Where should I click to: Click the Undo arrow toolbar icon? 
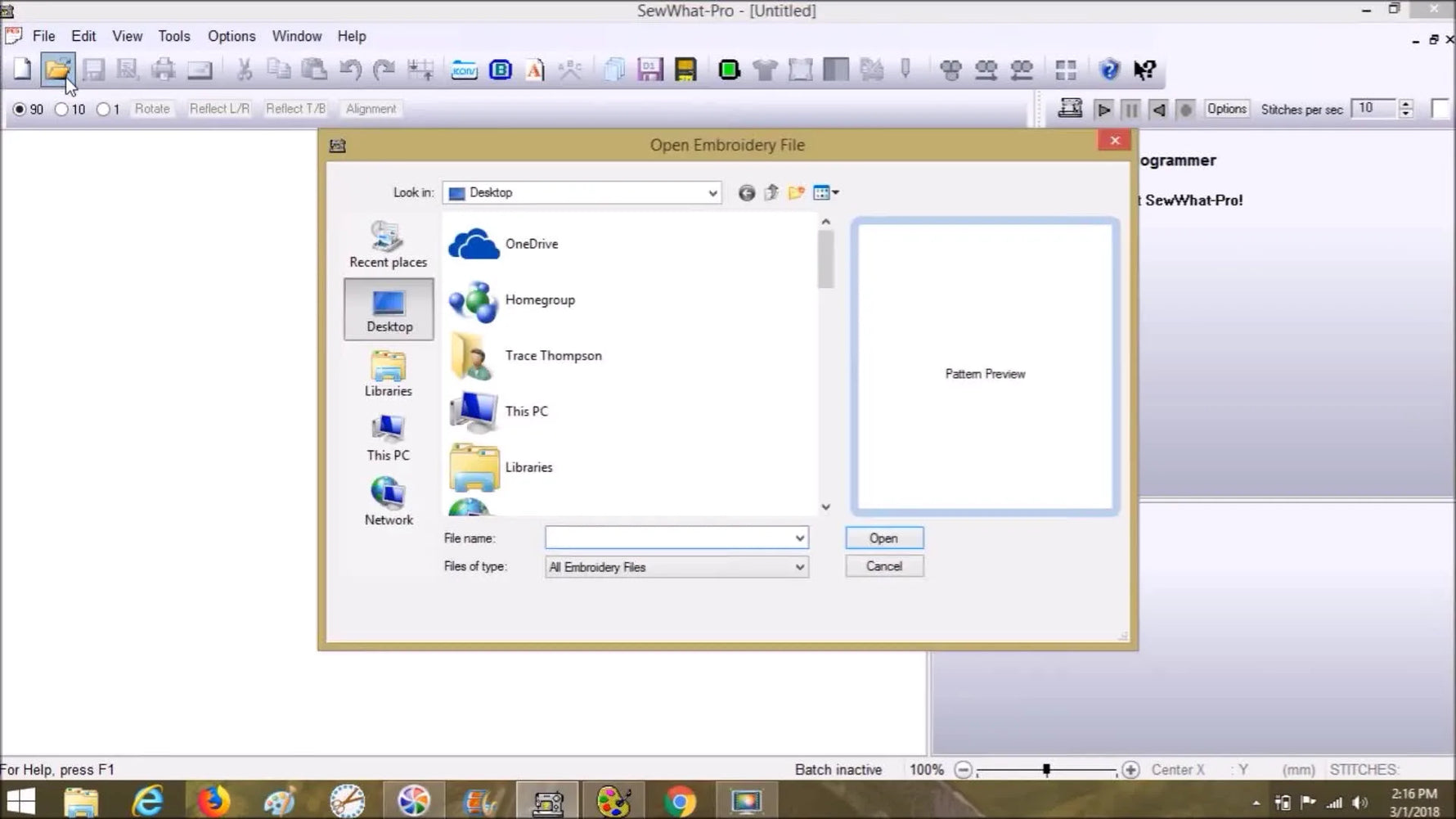(350, 70)
